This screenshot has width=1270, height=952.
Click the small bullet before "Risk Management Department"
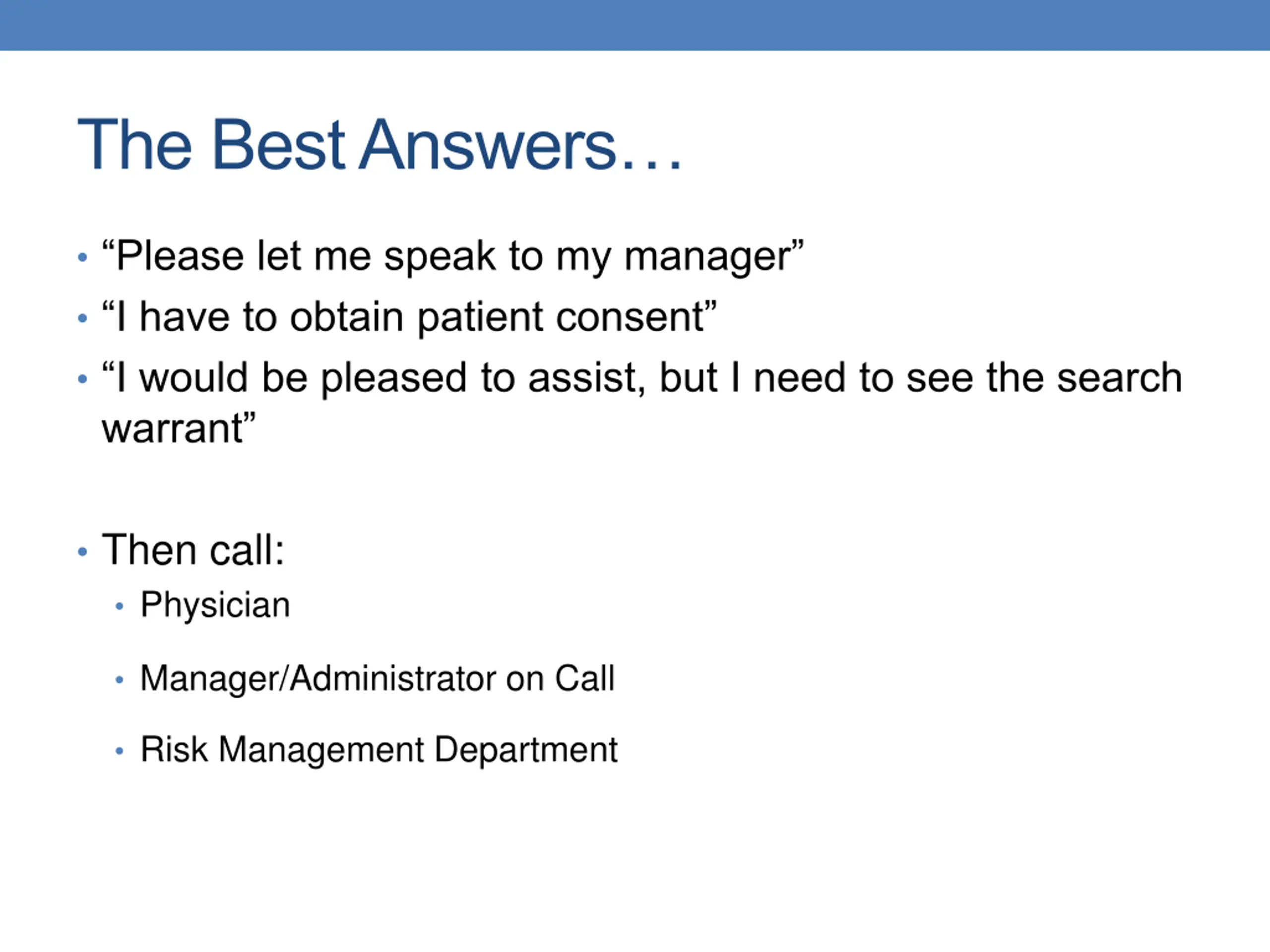pos(120,751)
